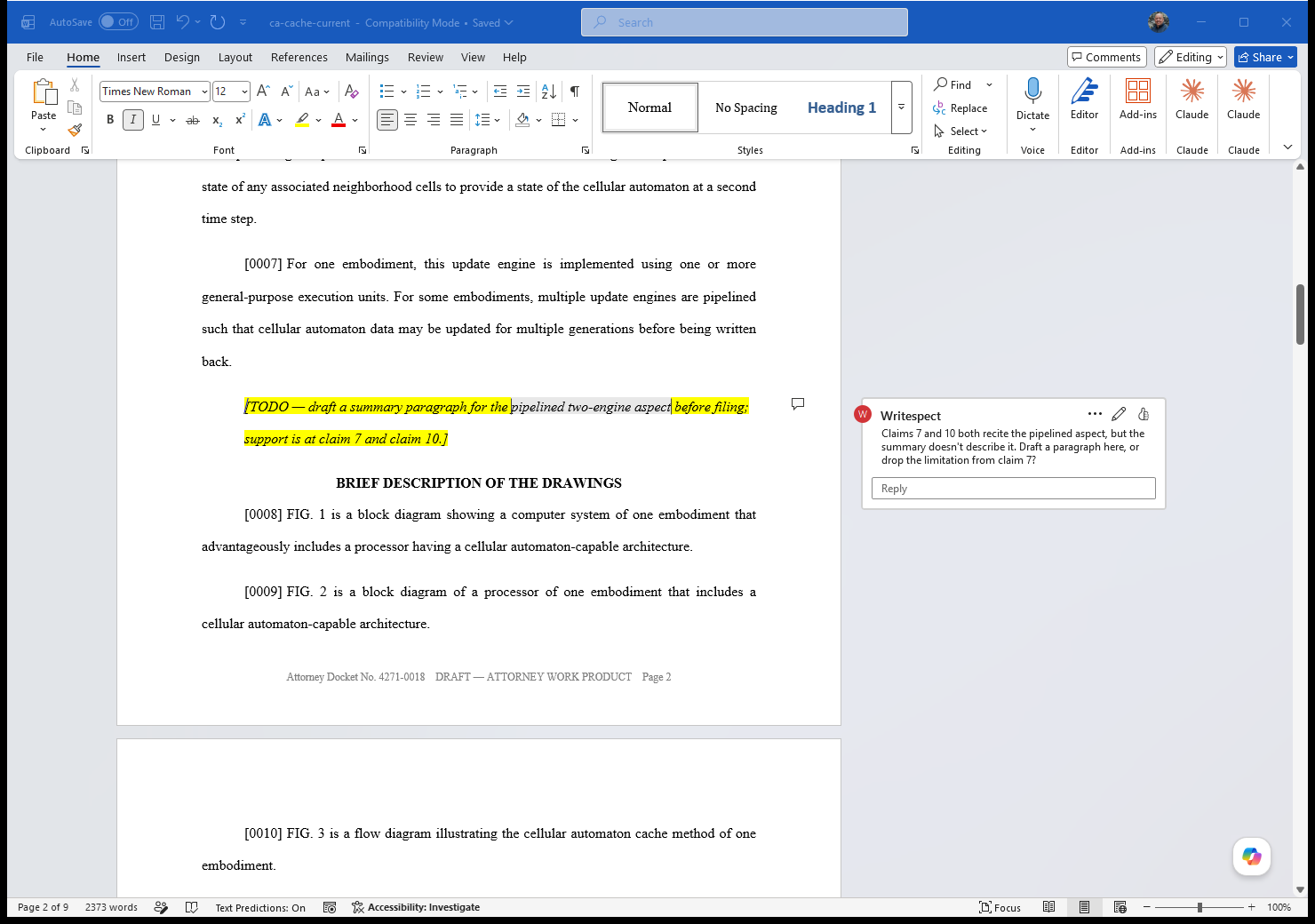Edit the Writespect comment pencil icon

[x=1119, y=414]
